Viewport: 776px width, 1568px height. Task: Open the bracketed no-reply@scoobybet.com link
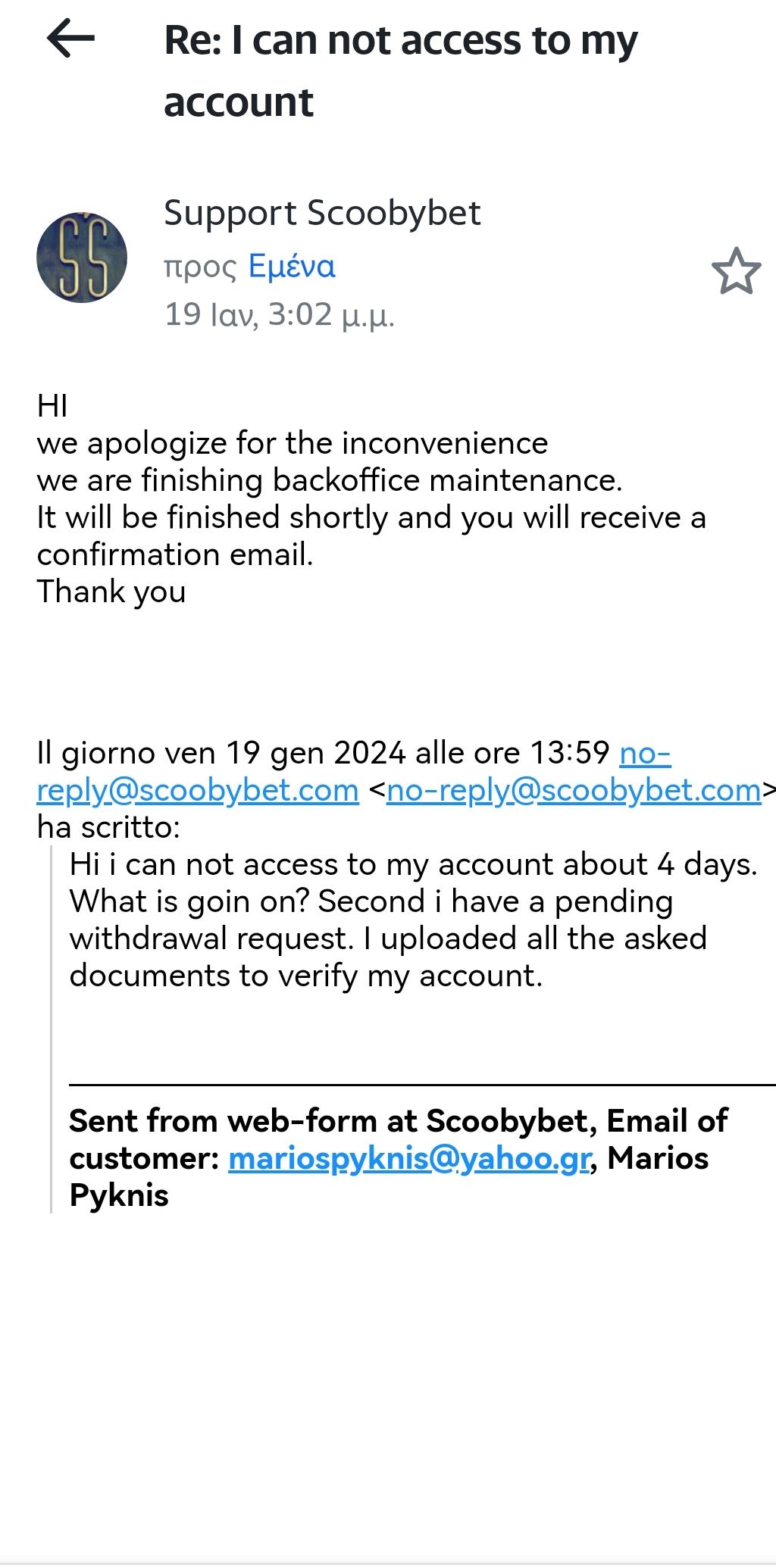coord(574,790)
